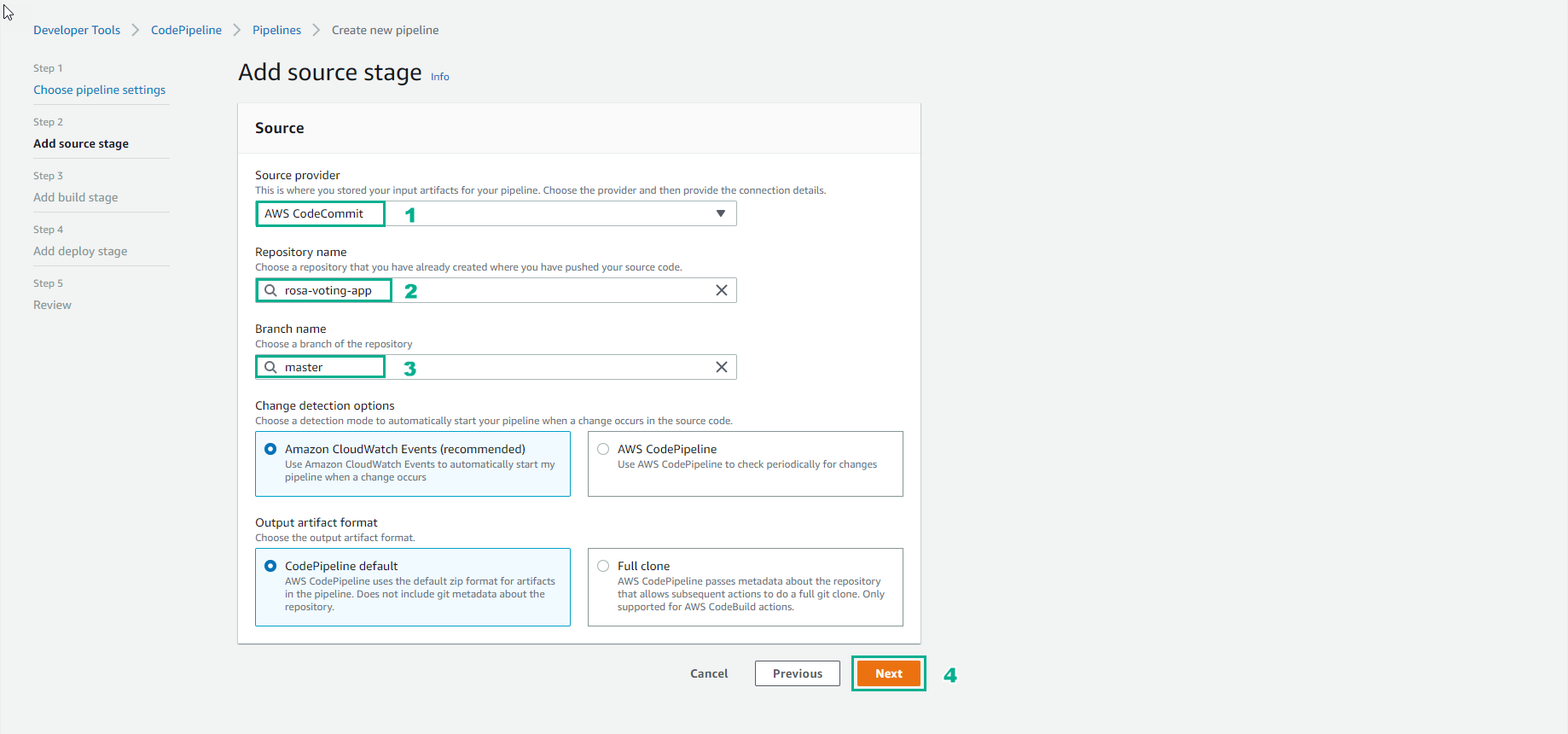Select AWS CodePipeline change detection option

coord(603,449)
